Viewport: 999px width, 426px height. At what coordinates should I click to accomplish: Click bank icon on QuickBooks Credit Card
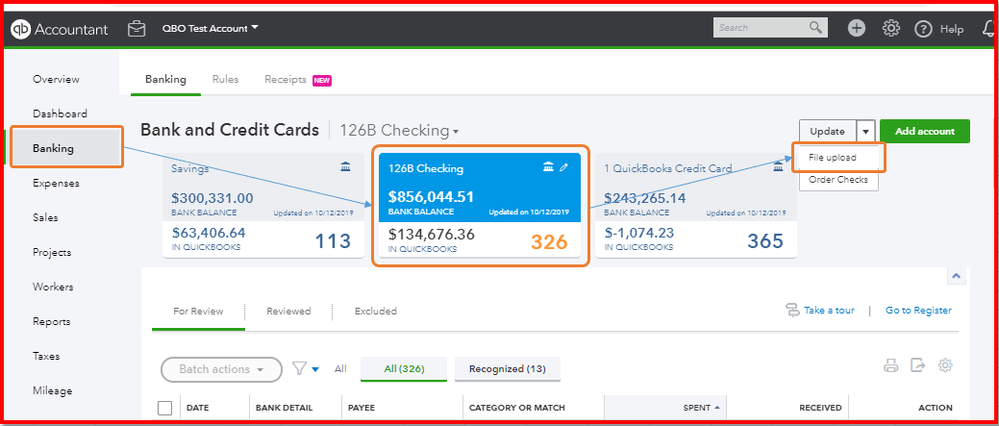(x=778, y=167)
